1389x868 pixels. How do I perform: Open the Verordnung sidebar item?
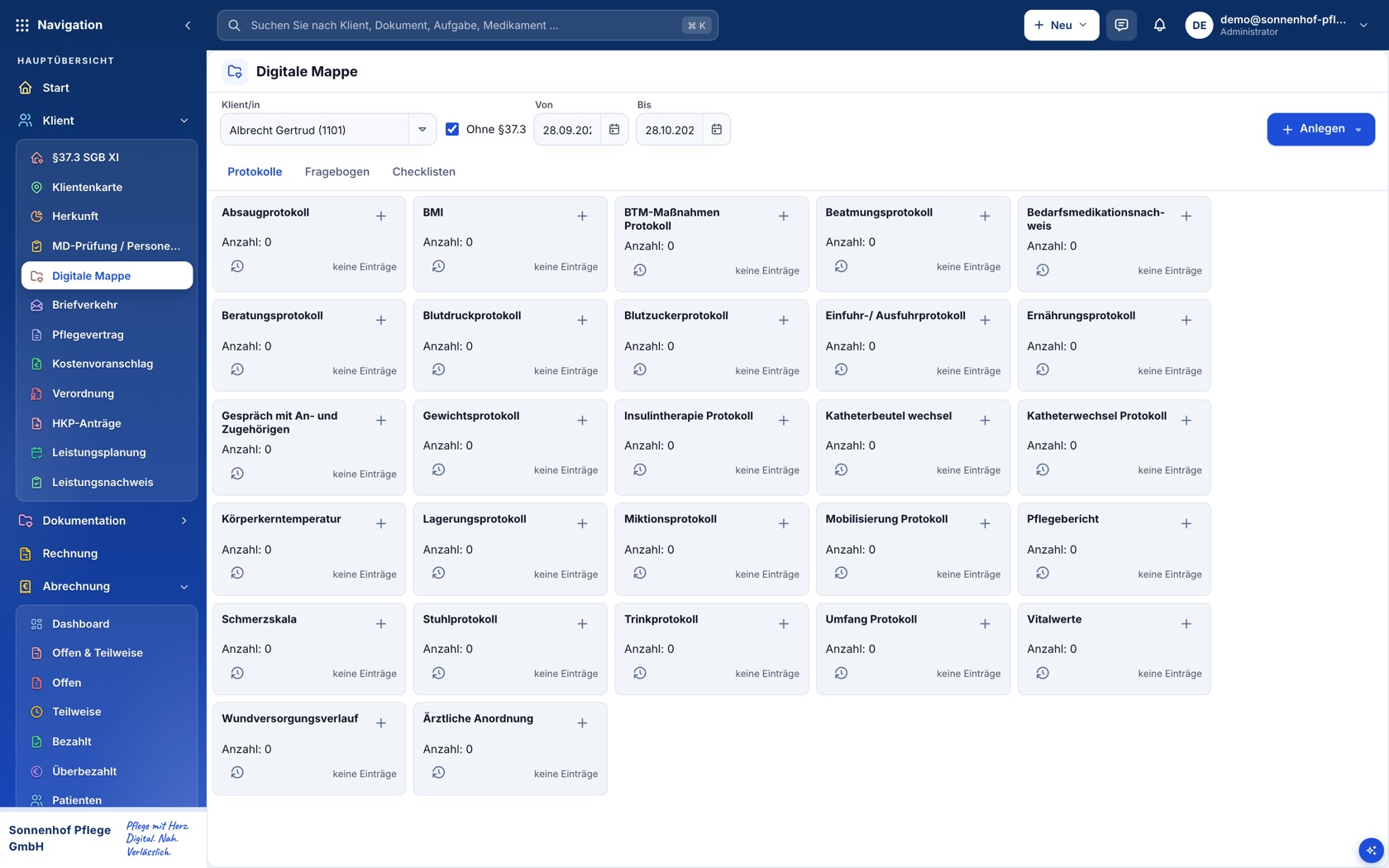click(x=107, y=393)
